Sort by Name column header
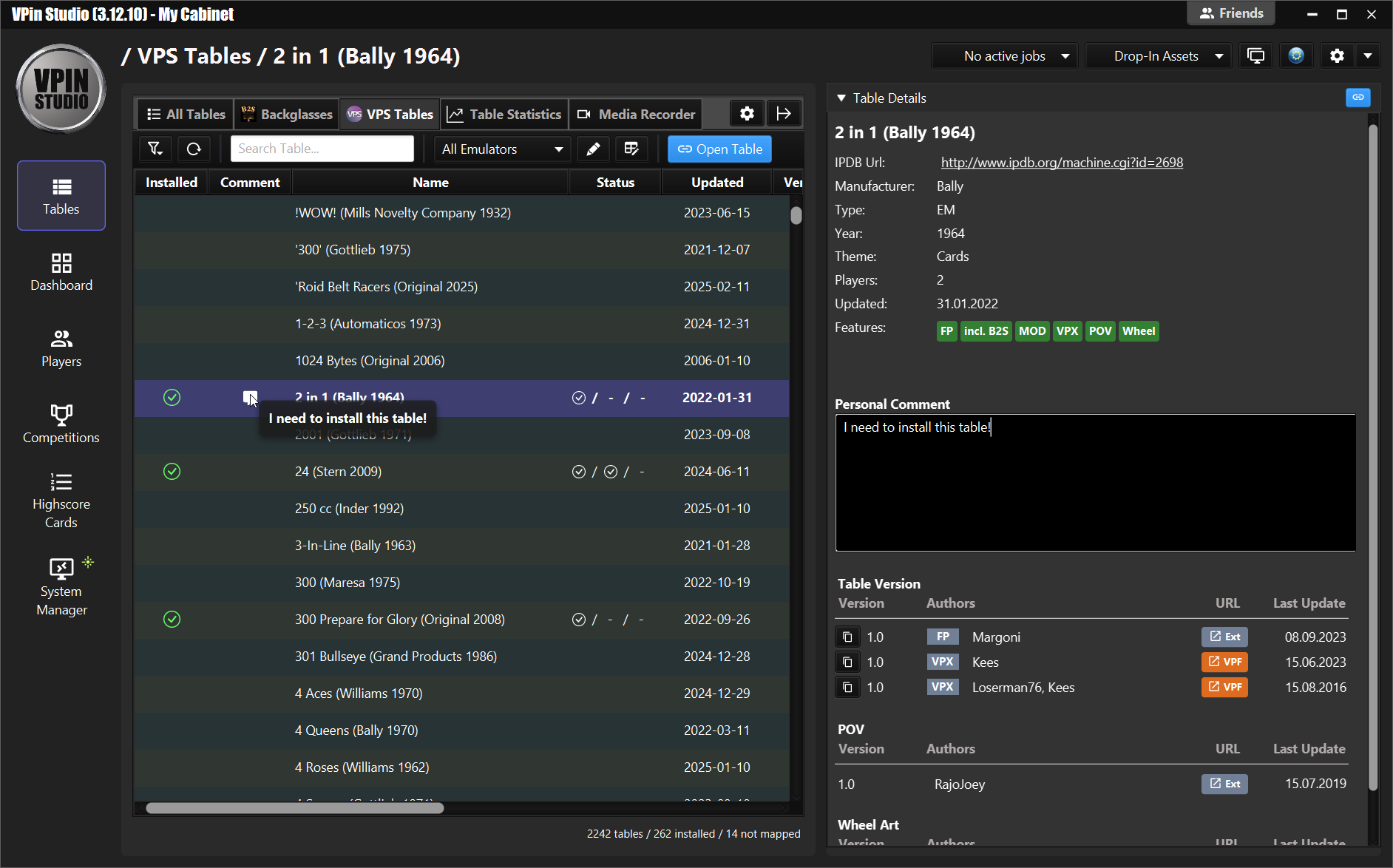 tap(430, 183)
